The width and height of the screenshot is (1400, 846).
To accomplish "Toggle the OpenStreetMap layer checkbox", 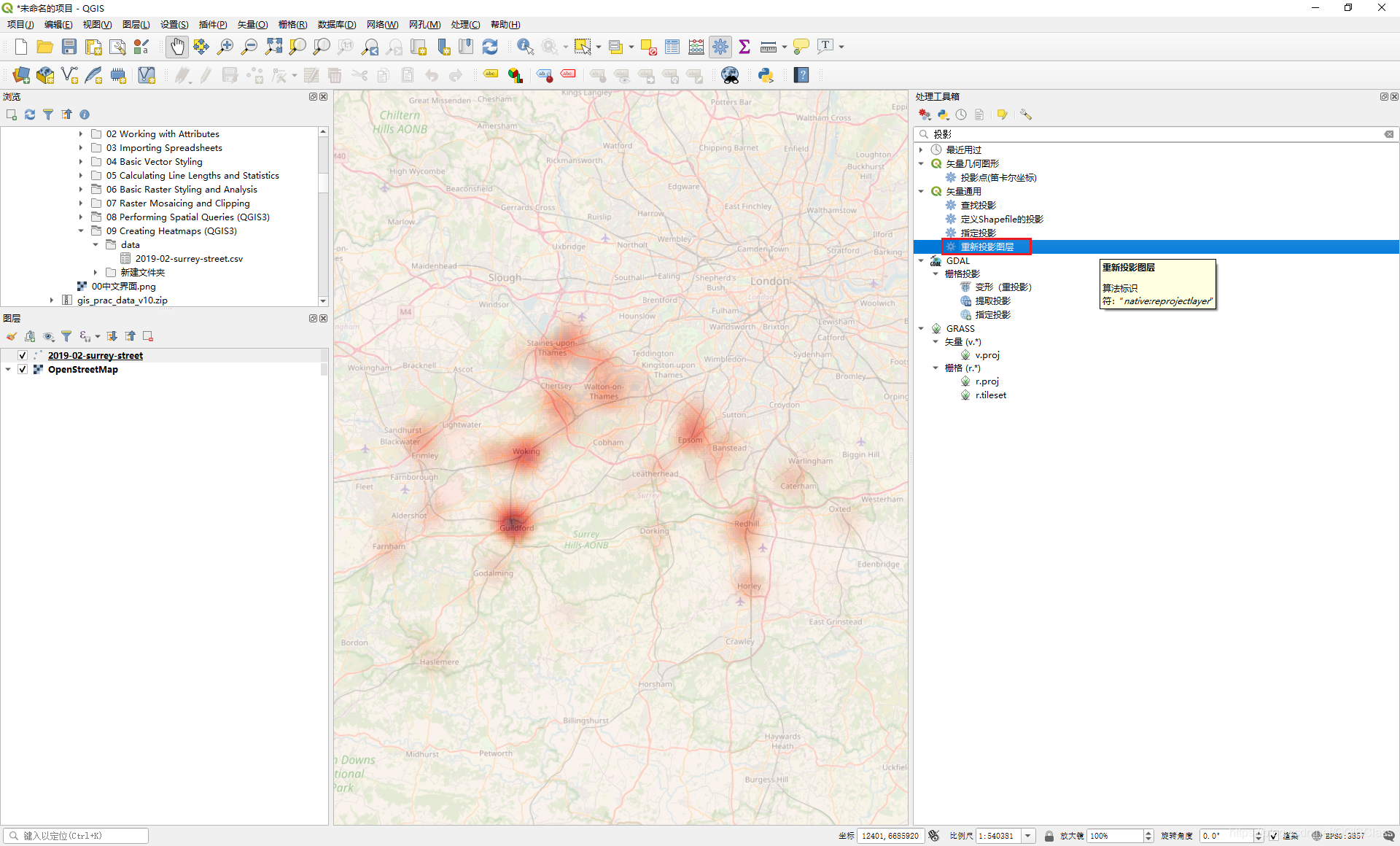I will tap(23, 369).
